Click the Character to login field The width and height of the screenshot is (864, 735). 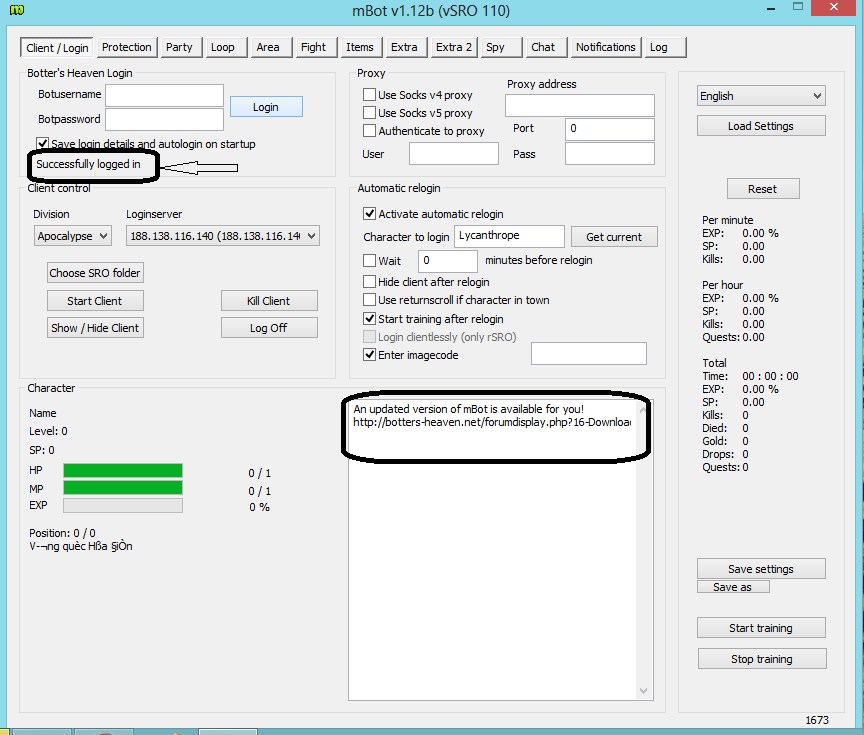[509, 236]
